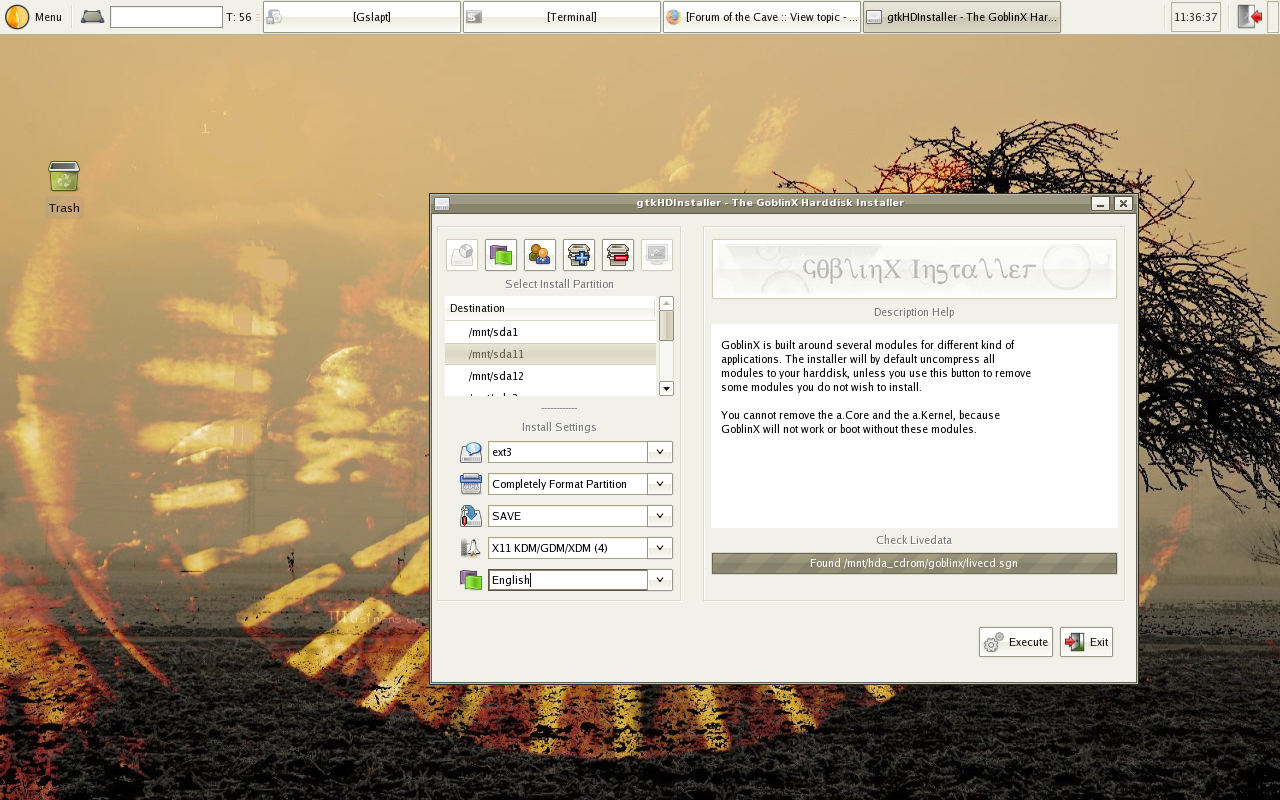
Task: Click the language flags toolbar button
Action: point(501,255)
